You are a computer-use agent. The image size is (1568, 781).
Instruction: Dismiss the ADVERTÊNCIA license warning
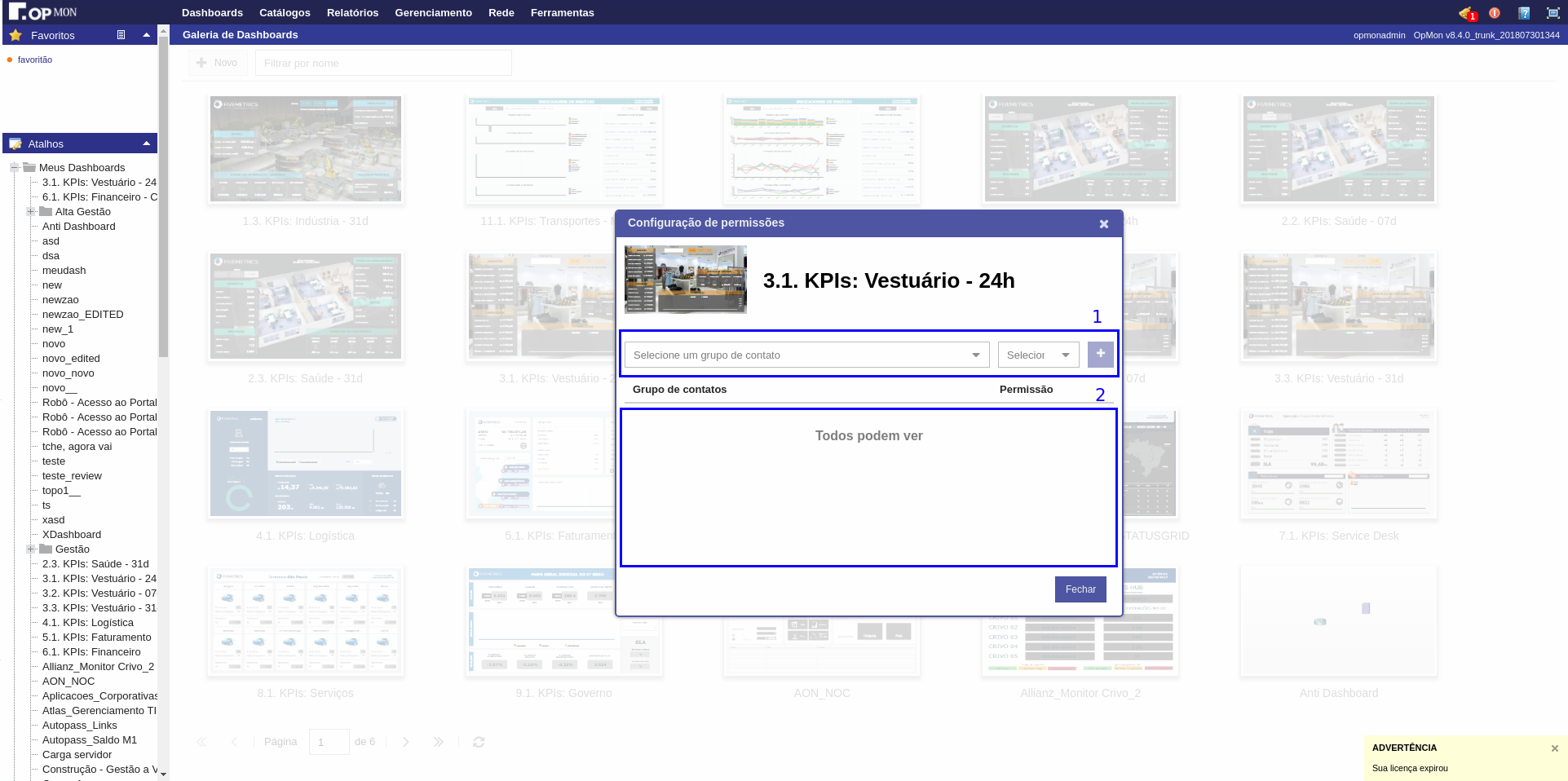(1554, 748)
